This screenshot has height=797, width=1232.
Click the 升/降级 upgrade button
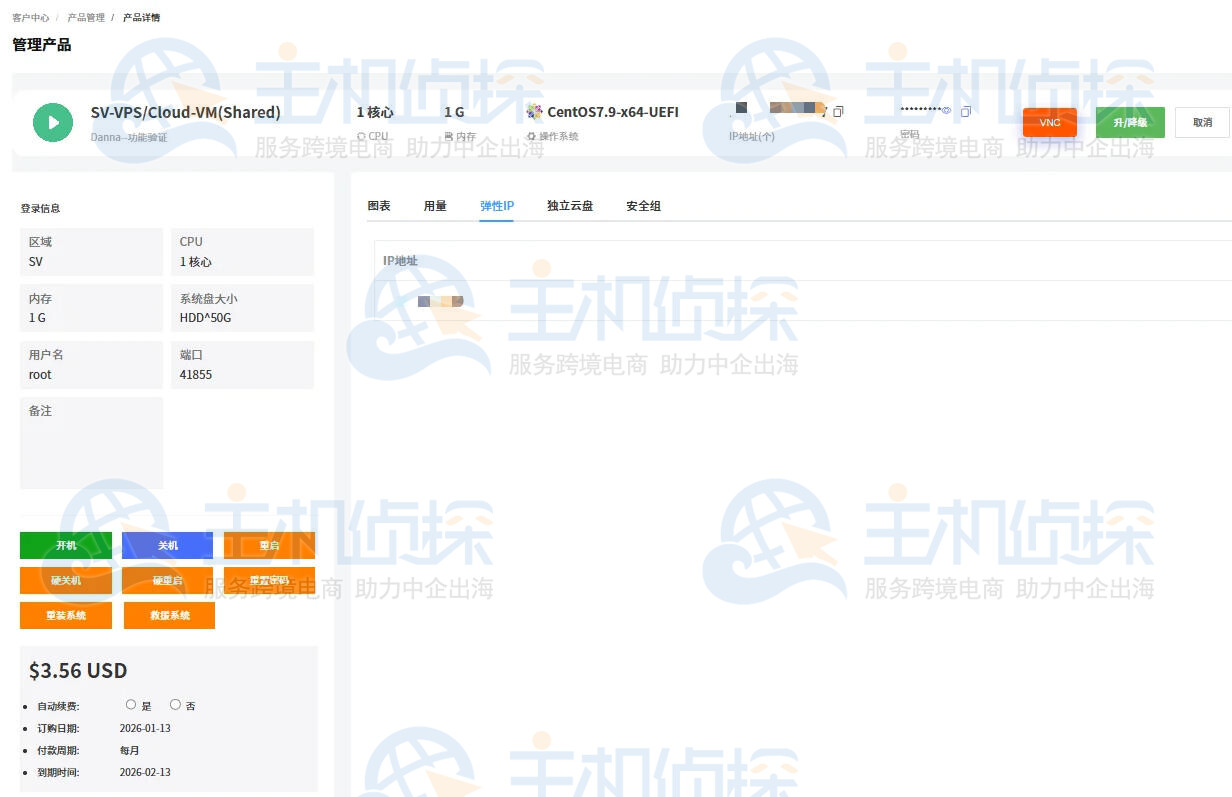[x=1130, y=122]
